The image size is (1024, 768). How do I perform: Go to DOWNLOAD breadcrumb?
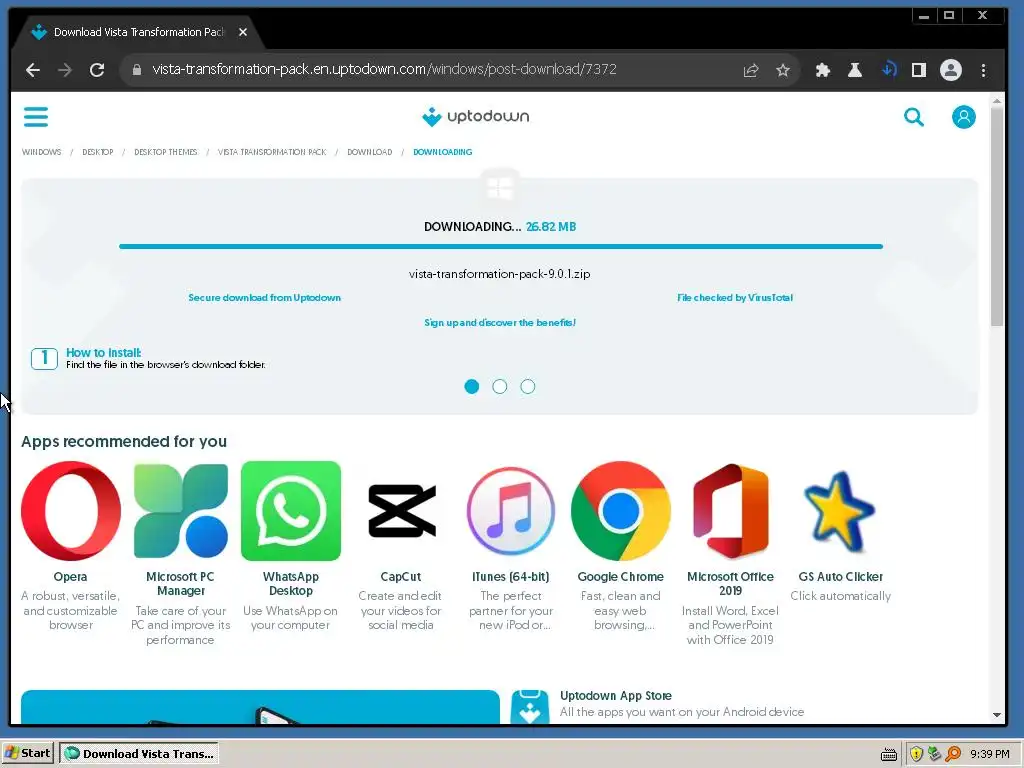[x=370, y=152]
